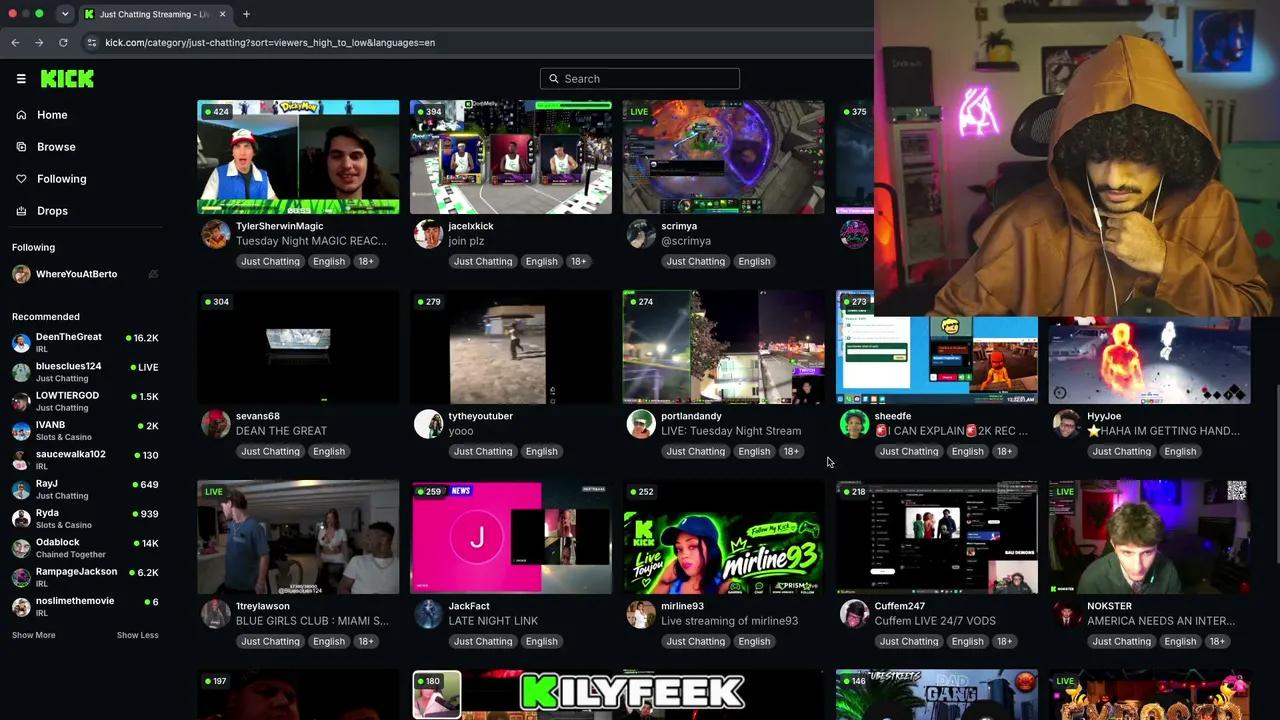The image size is (1280, 720).
Task: Click noslimethemovie's avatar in the Recommended list
Action: [21, 606]
